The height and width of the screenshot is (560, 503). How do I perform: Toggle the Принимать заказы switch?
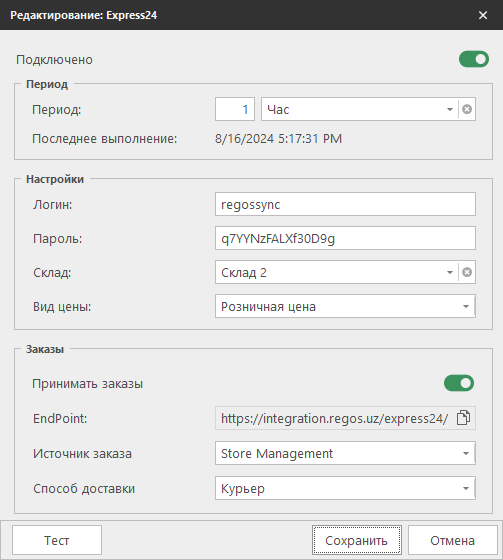459,383
